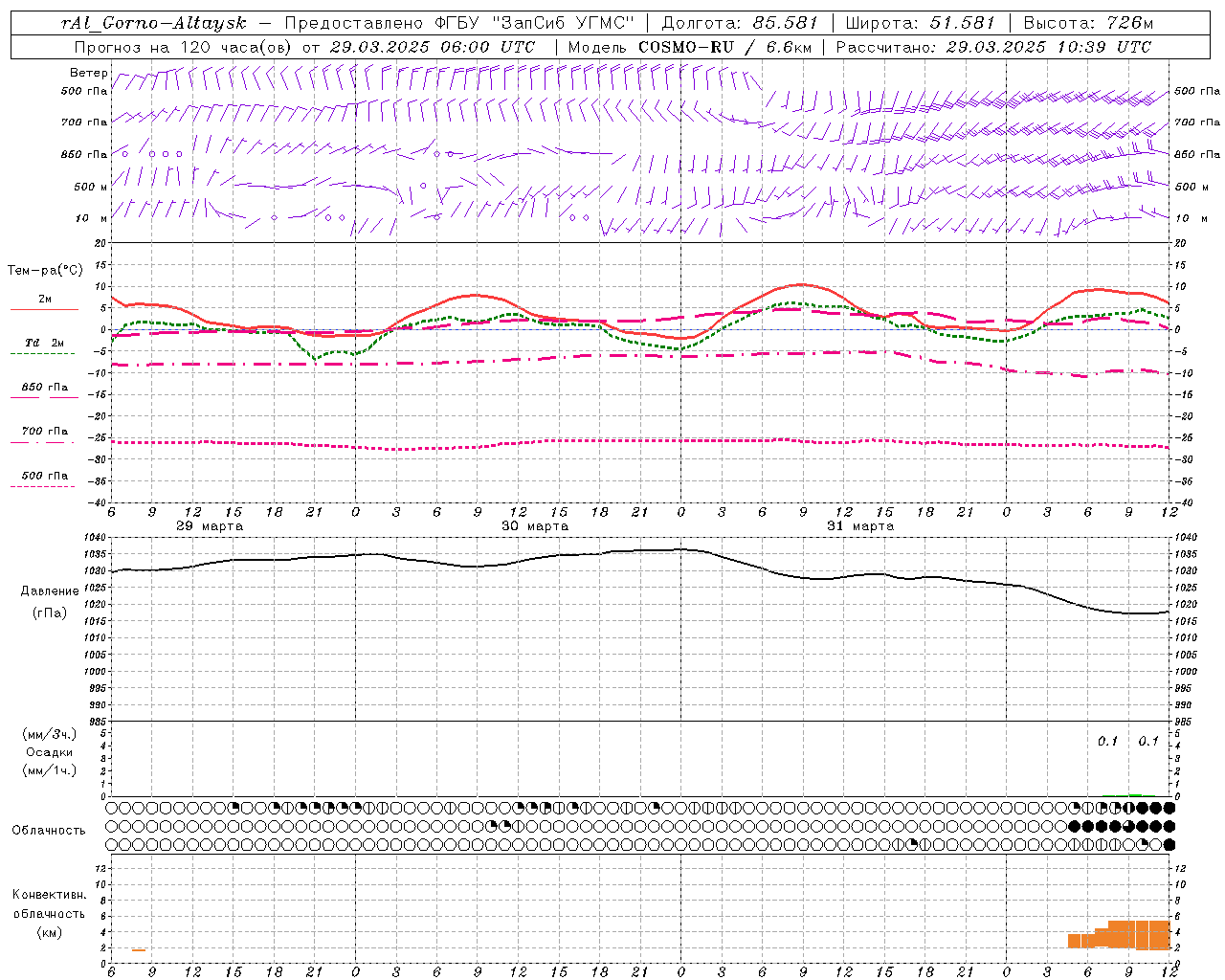Click the 500 м wind level label beside Ветер
The image size is (1225, 980).
tap(91, 188)
